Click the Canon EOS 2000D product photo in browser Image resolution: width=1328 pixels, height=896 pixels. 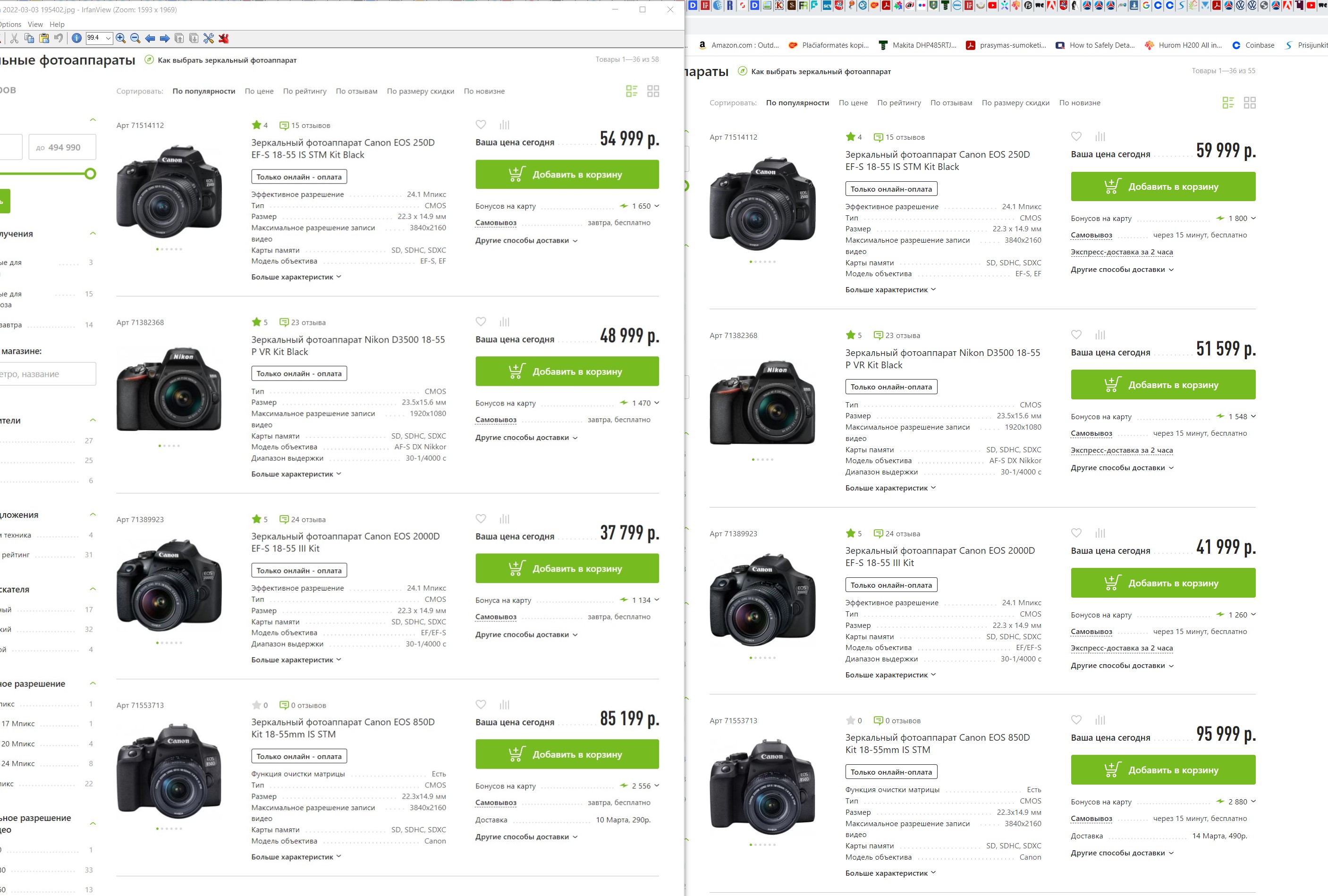coord(762,600)
